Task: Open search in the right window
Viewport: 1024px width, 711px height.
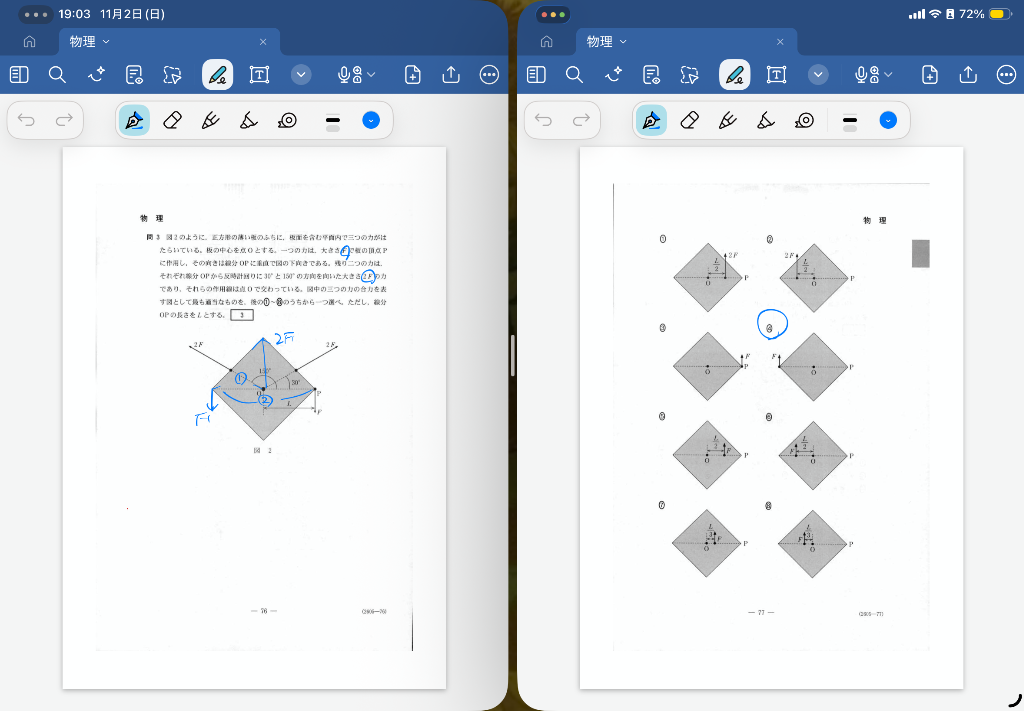Action: tap(574, 75)
